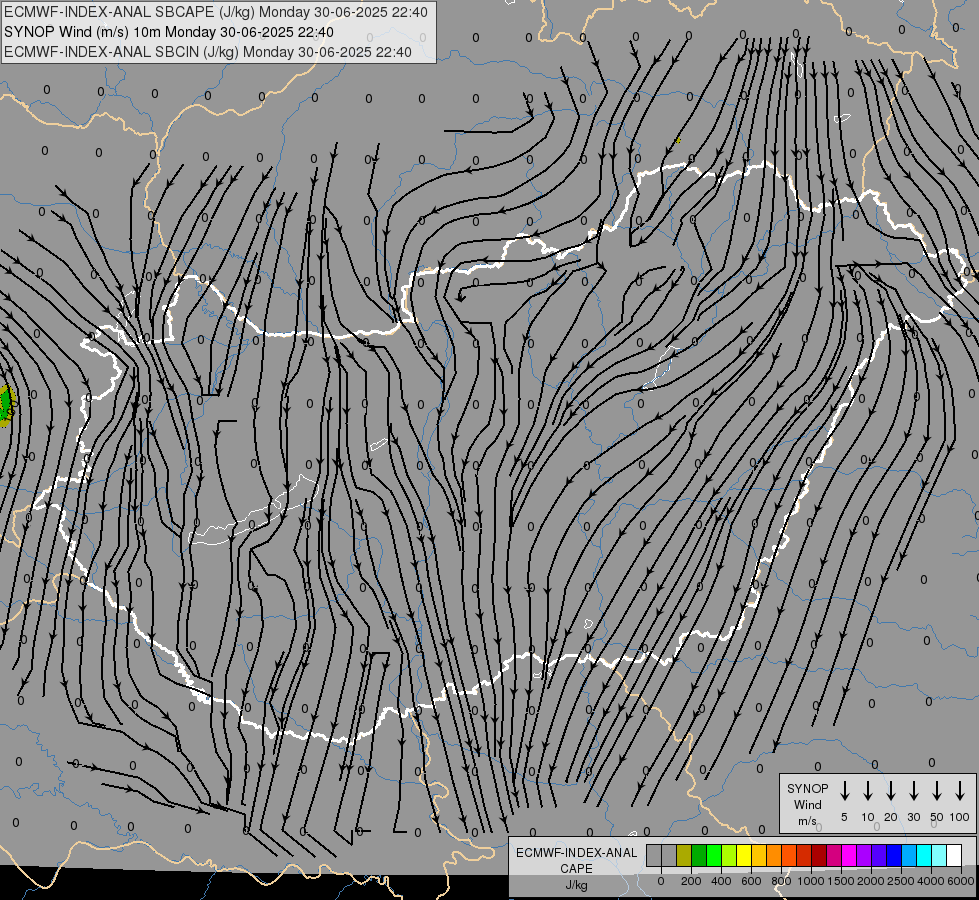Click the '4000' tick label on CAPE scale
This screenshot has width=979, height=900.
pos(931,881)
